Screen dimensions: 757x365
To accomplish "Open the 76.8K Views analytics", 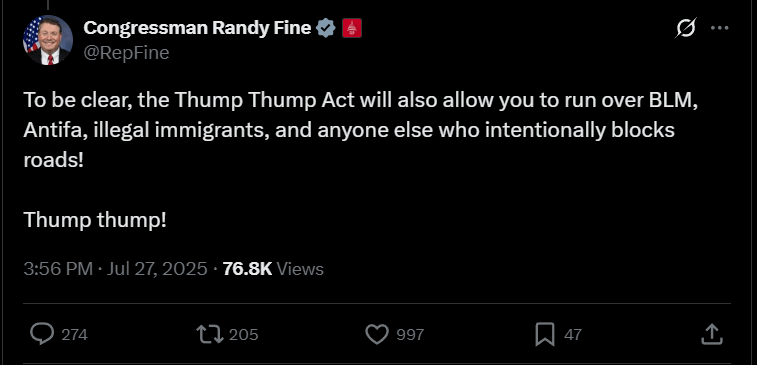I will 273,269.
